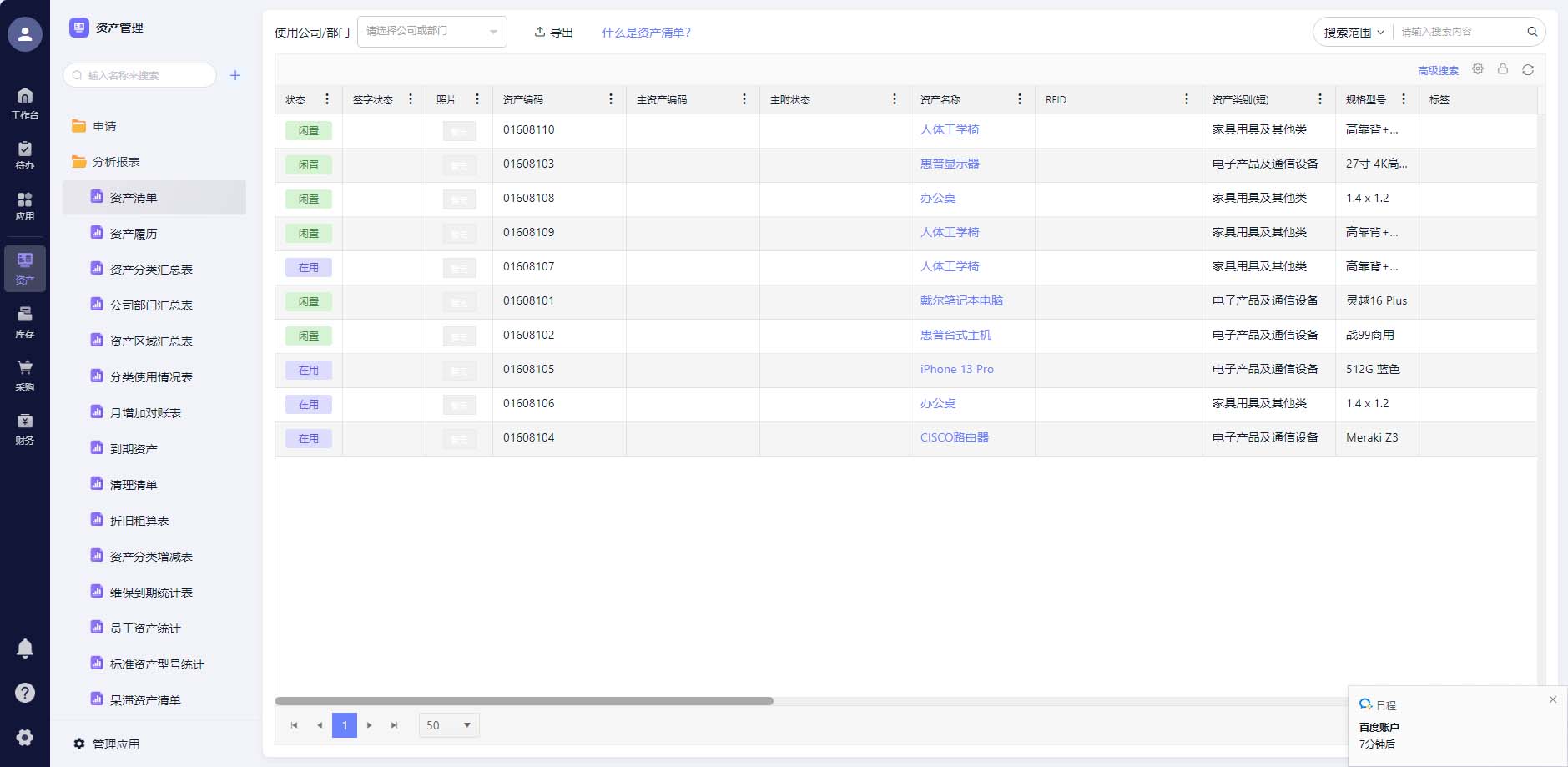This screenshot has height=767, width=1568.
Task: Click the column settings gear icon
Action: [1478, 69]
